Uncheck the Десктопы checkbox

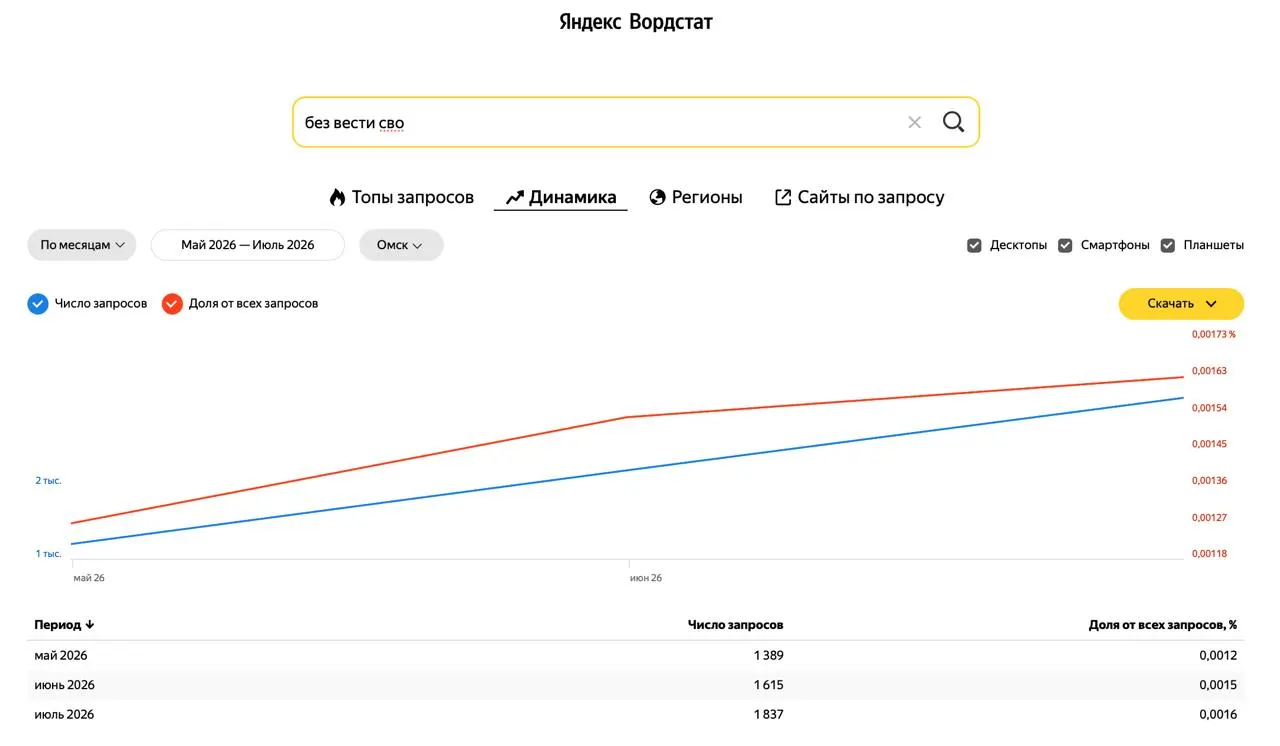point(974,245)
